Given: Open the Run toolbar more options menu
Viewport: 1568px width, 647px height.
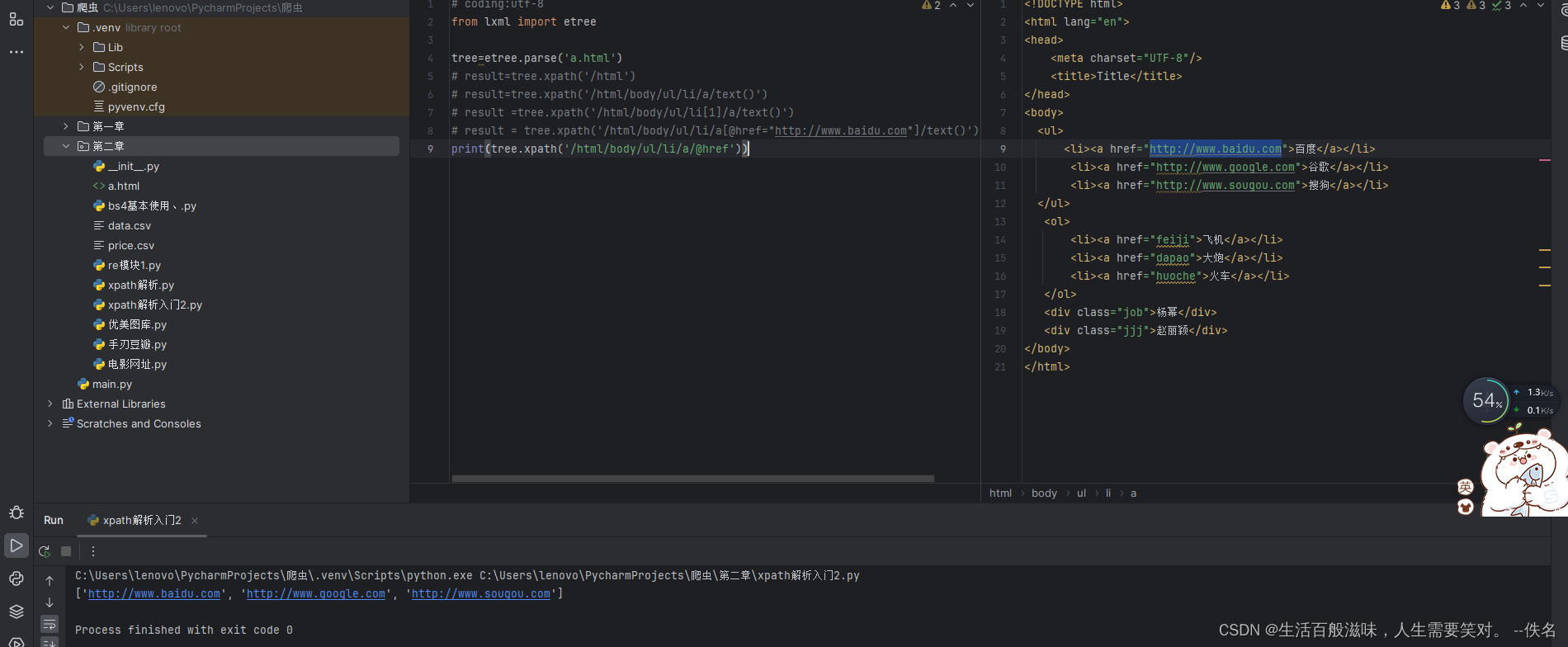Looking at the screenshot, I should pos(93,551).
